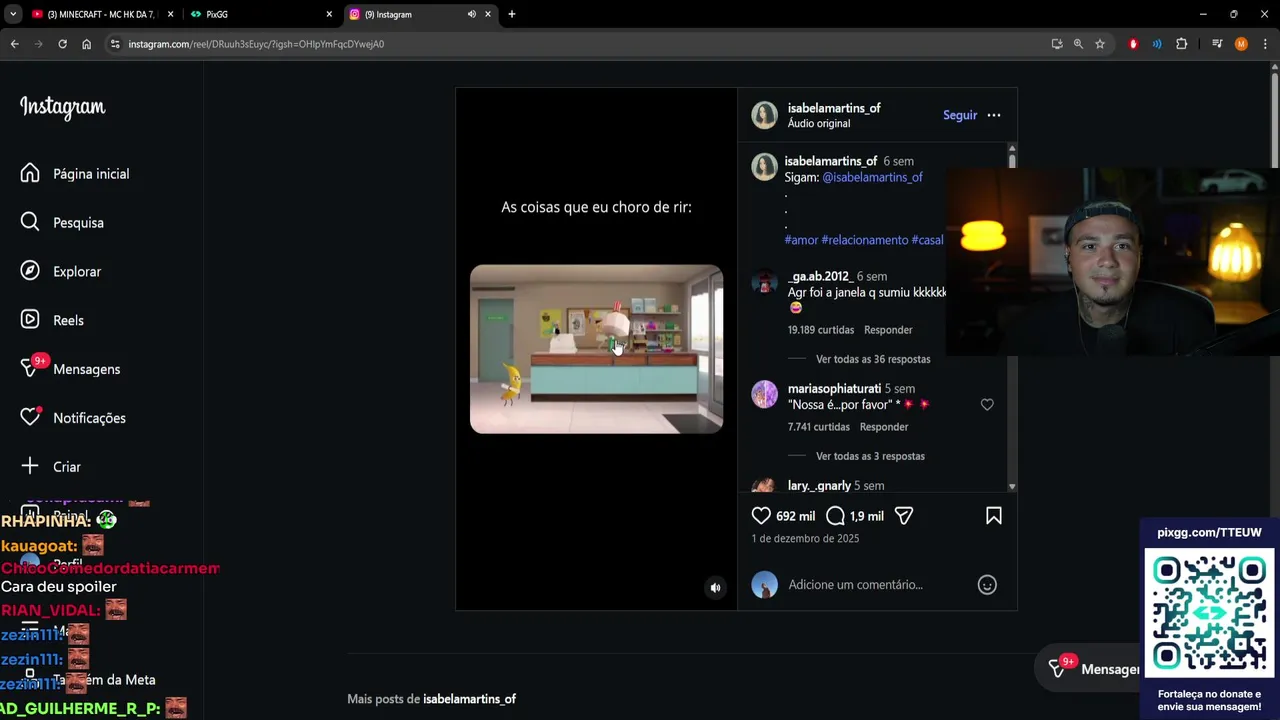Click Responder under _ga.ab.2012_ comment
Viewport: 1280px width, 720px height.
(x=888, y=330)
